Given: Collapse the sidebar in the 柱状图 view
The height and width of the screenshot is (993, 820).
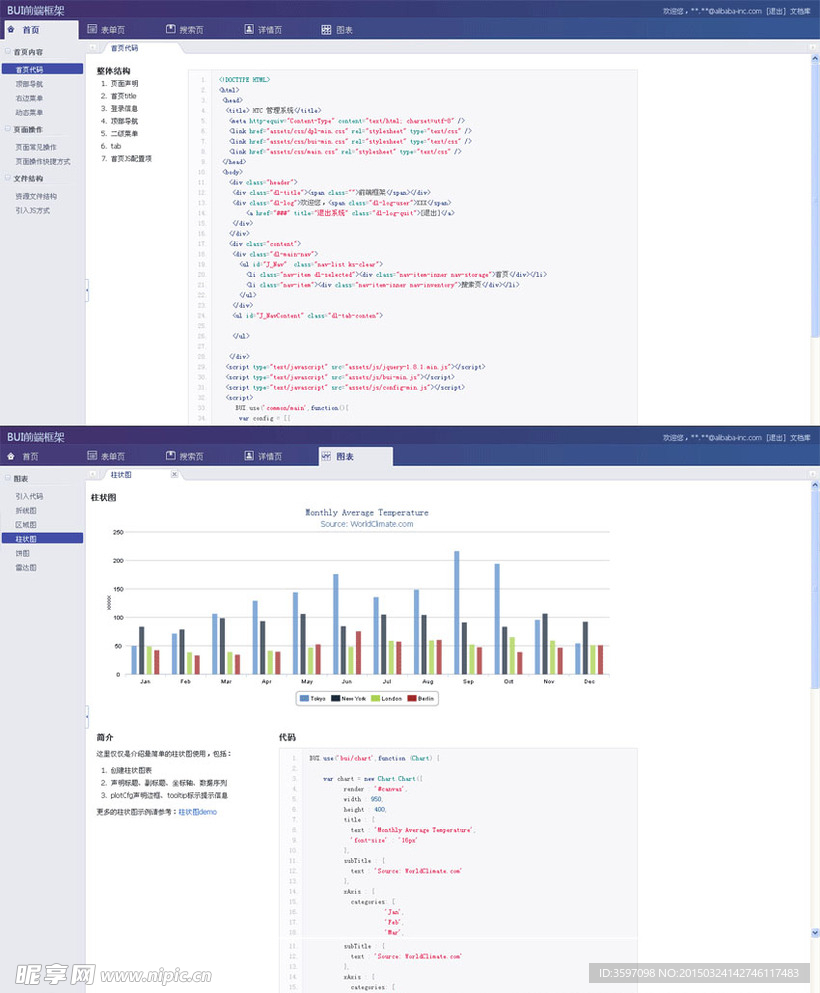Looking at the screenshot, I should [x=87, y=716].
